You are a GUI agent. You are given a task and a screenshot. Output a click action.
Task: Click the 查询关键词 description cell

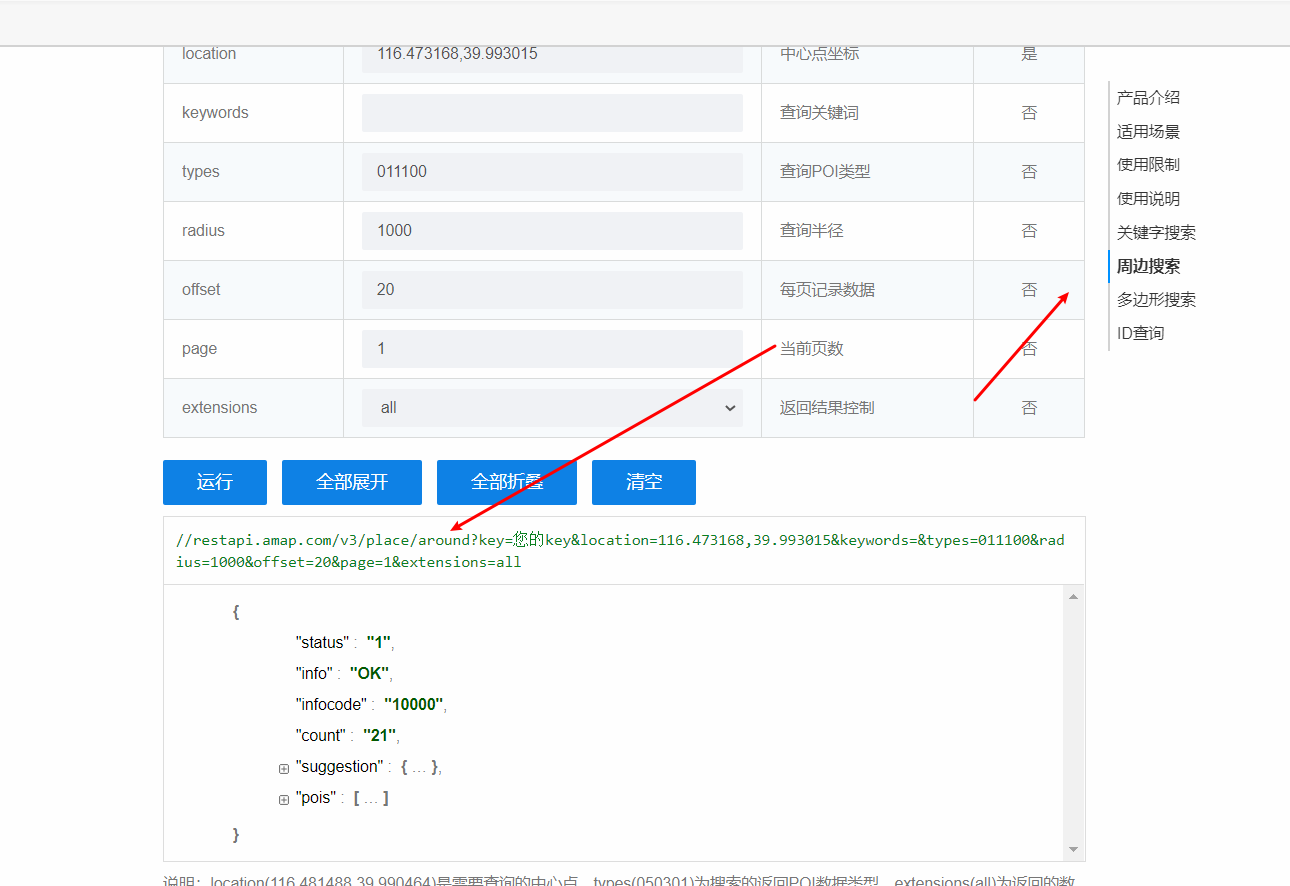867,113
